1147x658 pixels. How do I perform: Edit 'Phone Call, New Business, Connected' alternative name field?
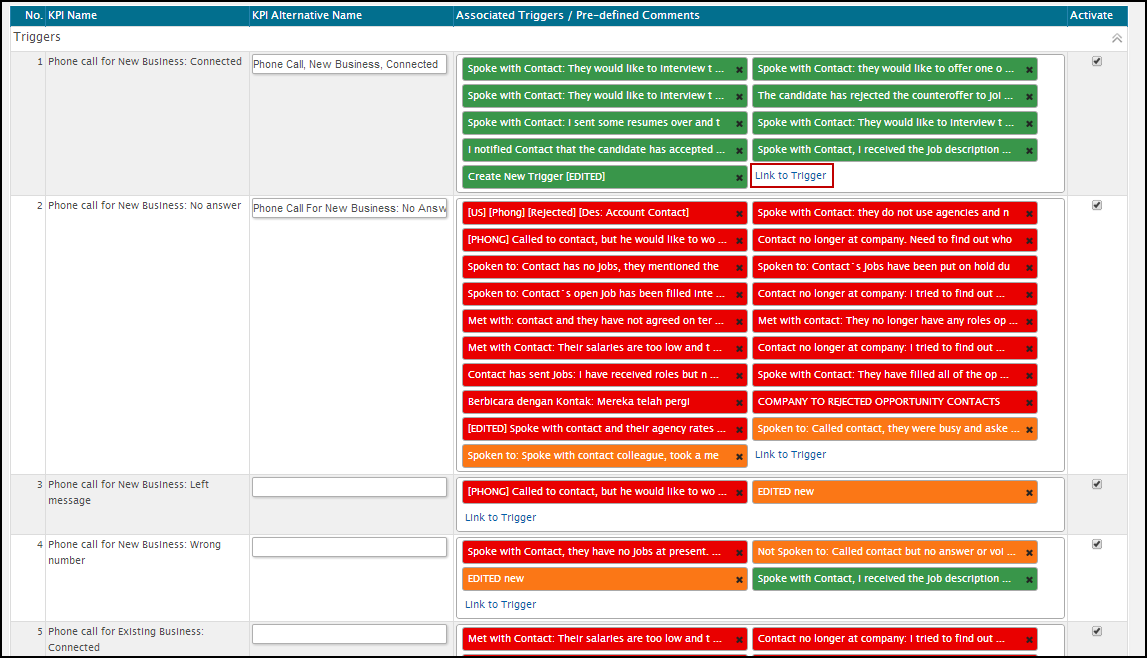350,64
